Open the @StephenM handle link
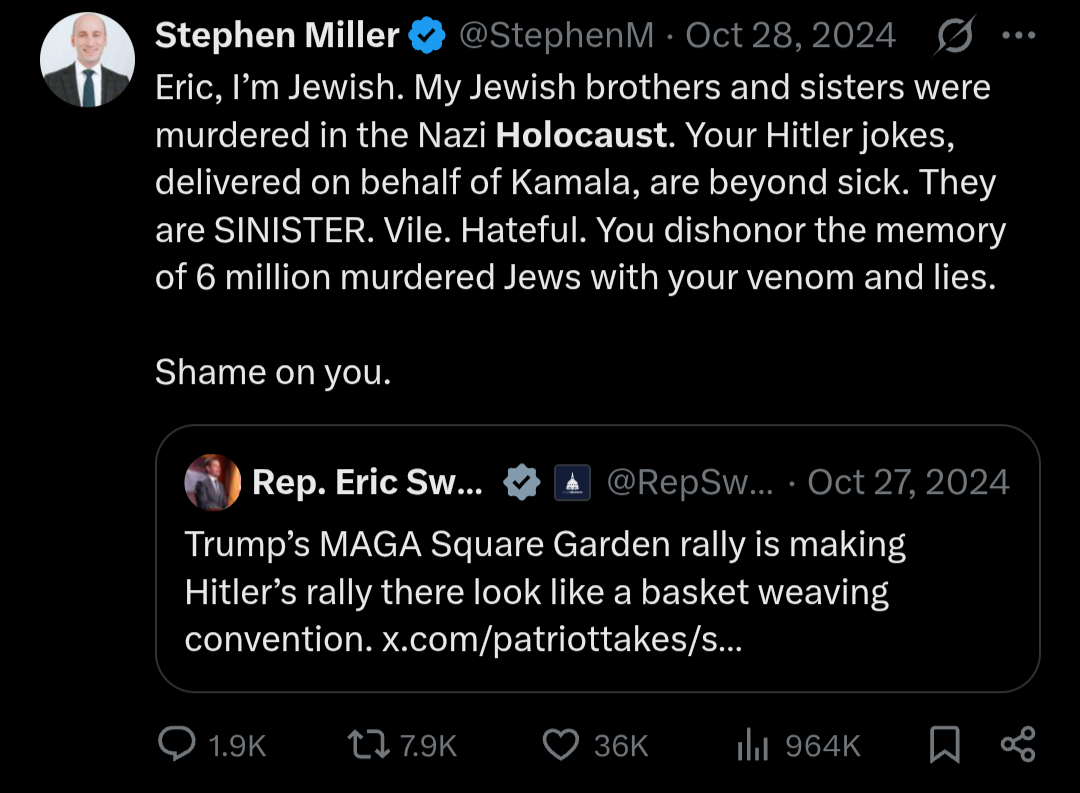The width and height of the screenshot is (1080, 793). click(555, 37)
